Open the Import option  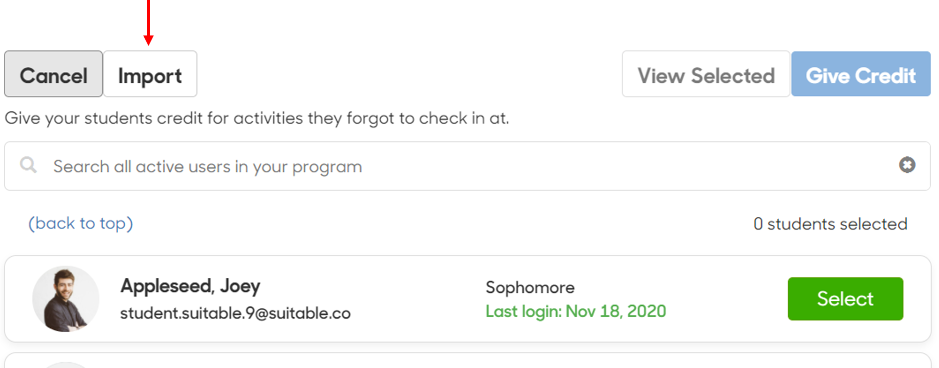point(150,74)
